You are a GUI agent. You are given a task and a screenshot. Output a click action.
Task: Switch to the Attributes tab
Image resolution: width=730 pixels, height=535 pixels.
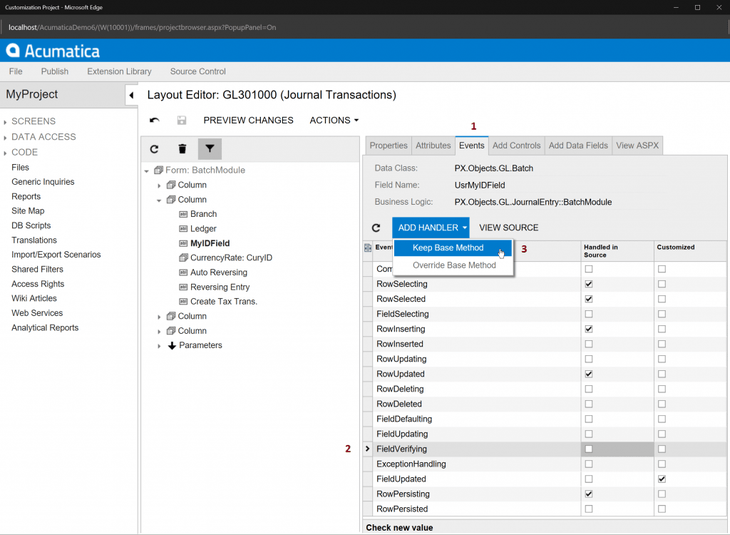(433, 145)
